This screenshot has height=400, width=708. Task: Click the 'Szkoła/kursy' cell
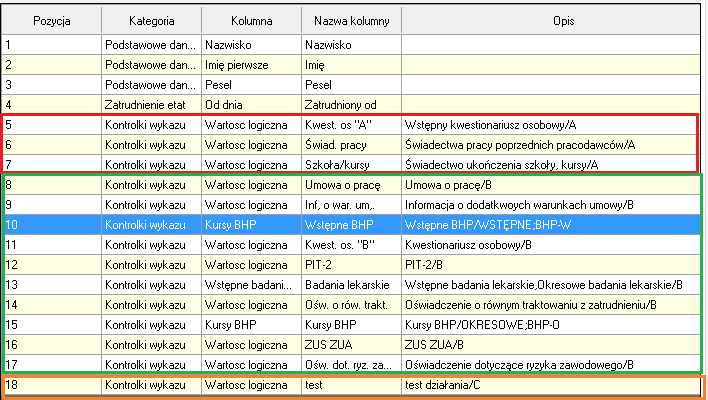[x=351, y=165]
